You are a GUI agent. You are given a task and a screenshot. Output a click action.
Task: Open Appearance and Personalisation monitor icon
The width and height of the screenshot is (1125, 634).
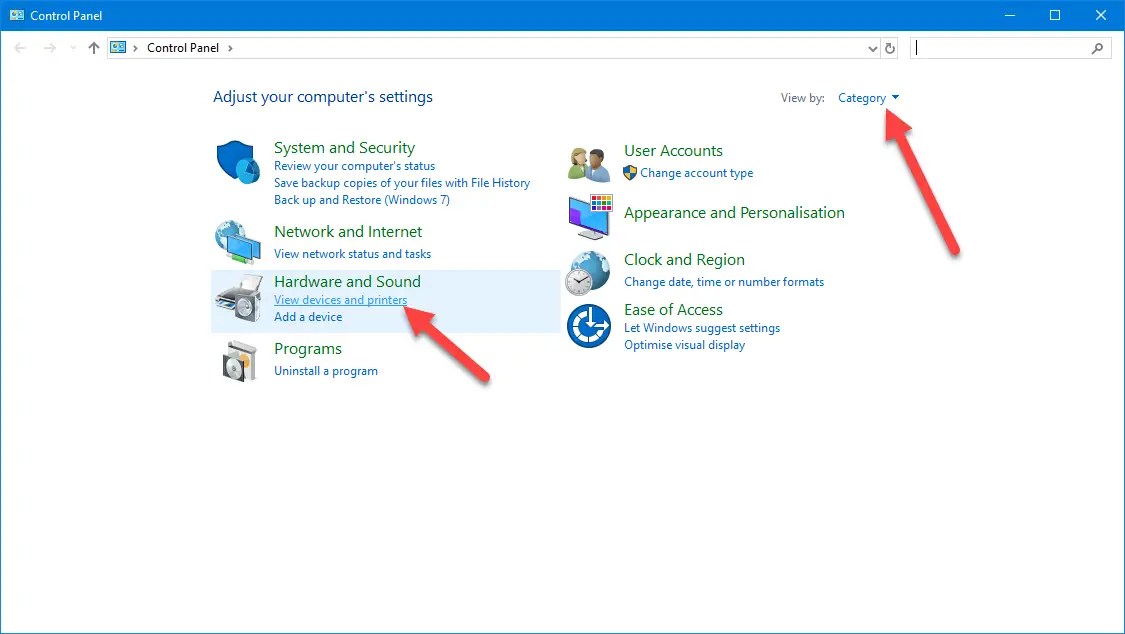pos(589,217)
